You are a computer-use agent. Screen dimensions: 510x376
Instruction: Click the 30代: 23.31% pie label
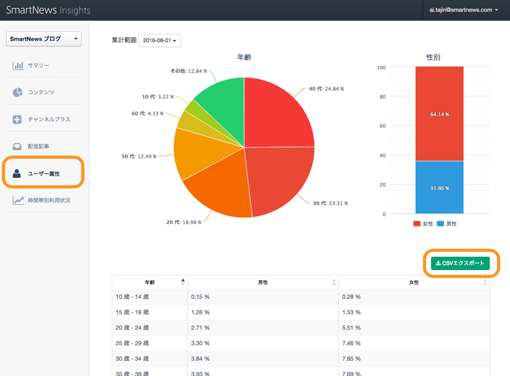coord(330,203)
